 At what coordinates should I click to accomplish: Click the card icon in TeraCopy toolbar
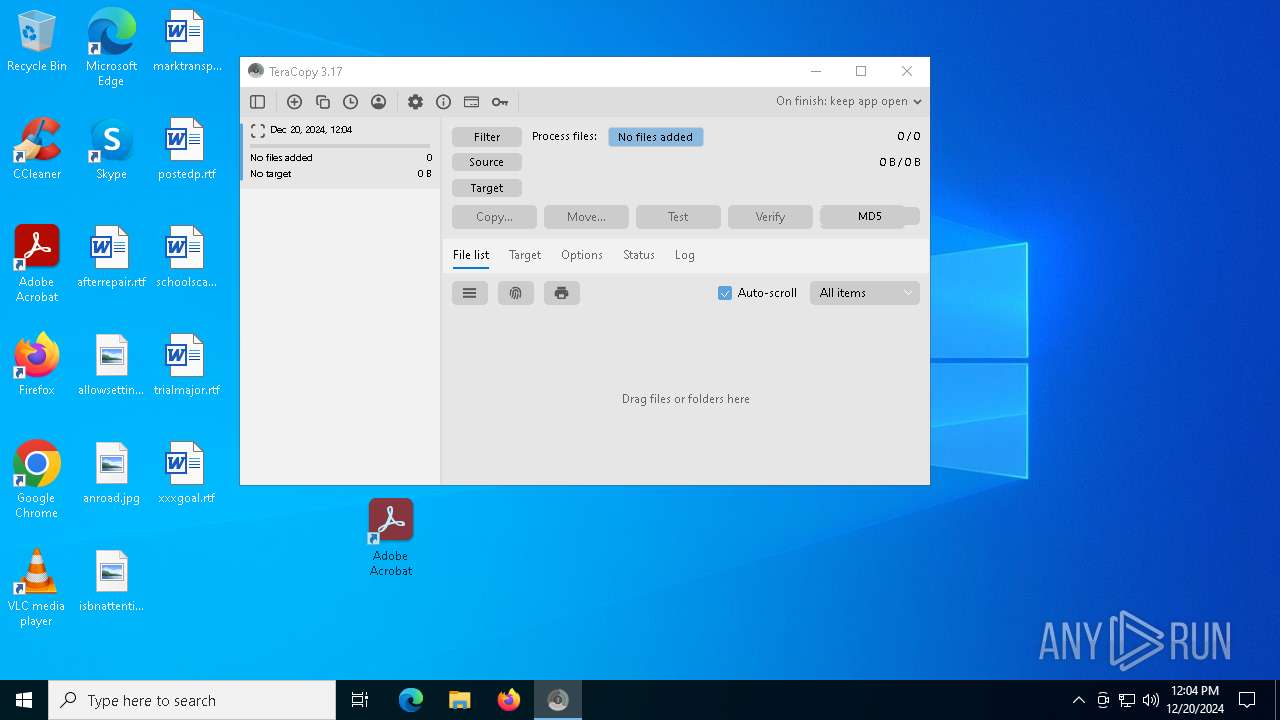[471, 102]
